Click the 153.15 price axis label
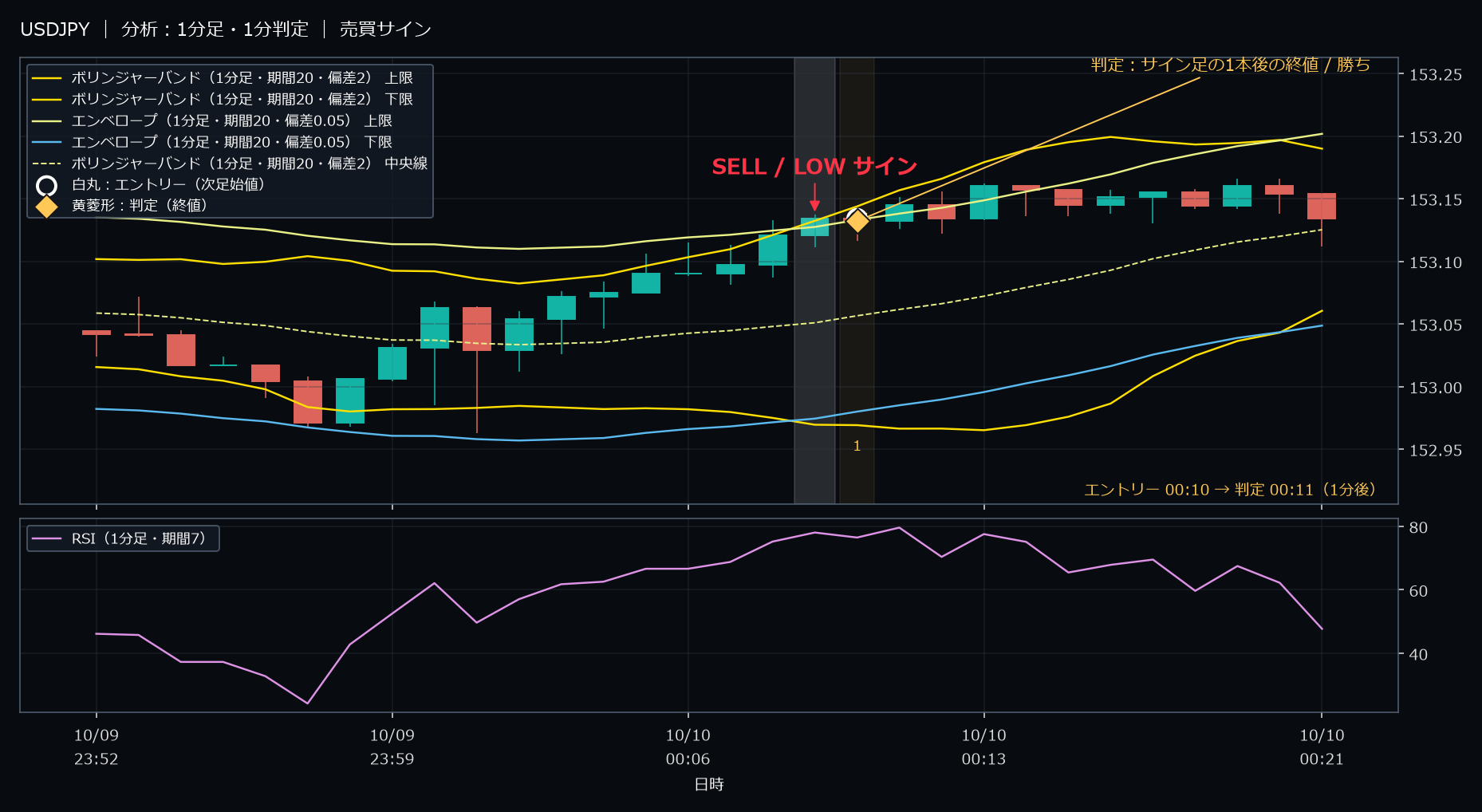The image size is (1482, 812). coord(1436,200)
